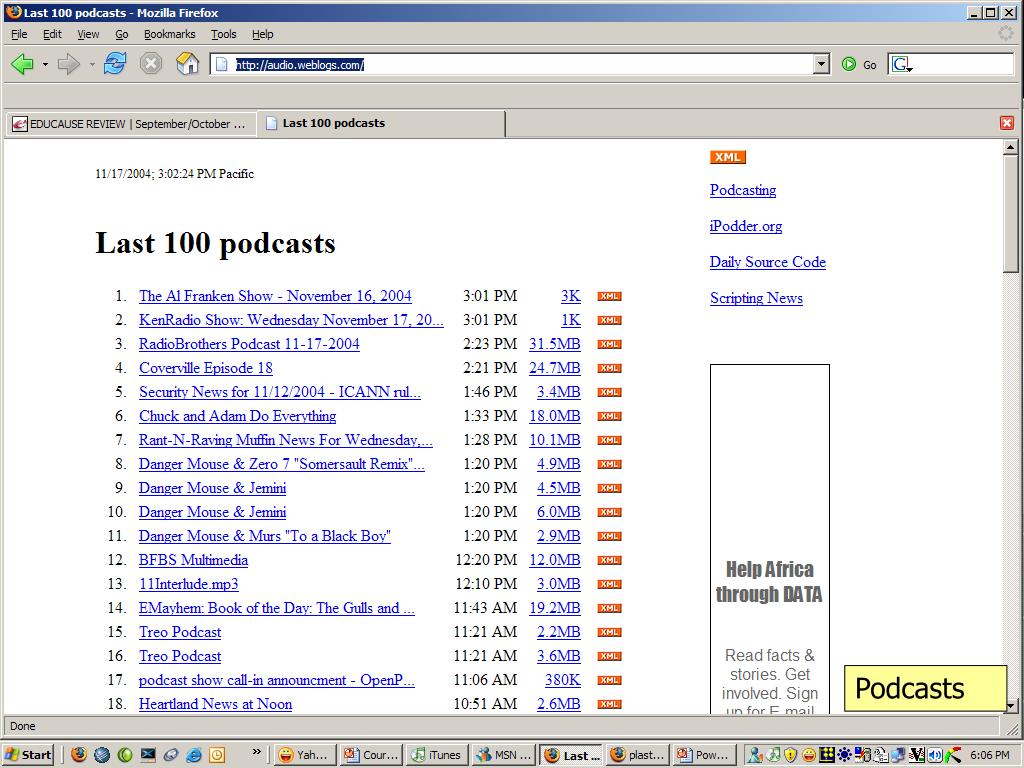This screenshot has height=768, width=1024.
Task: Open the View menu
Action: pyautogui.click(x=88, y=34)
